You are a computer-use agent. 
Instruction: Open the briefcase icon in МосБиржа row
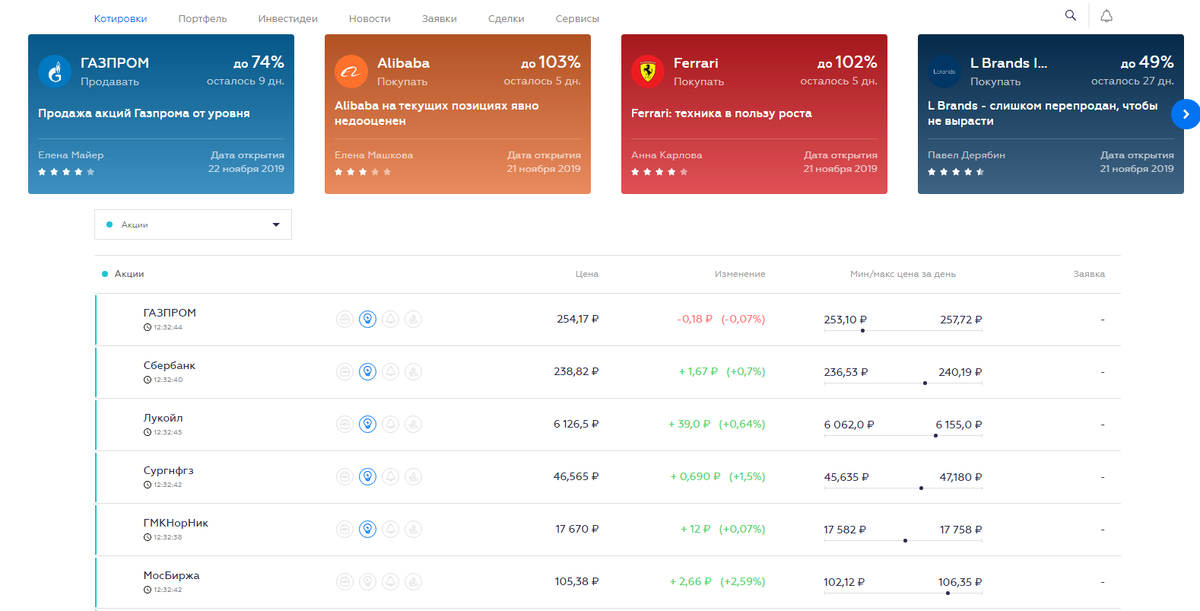(x=344, y=581)
